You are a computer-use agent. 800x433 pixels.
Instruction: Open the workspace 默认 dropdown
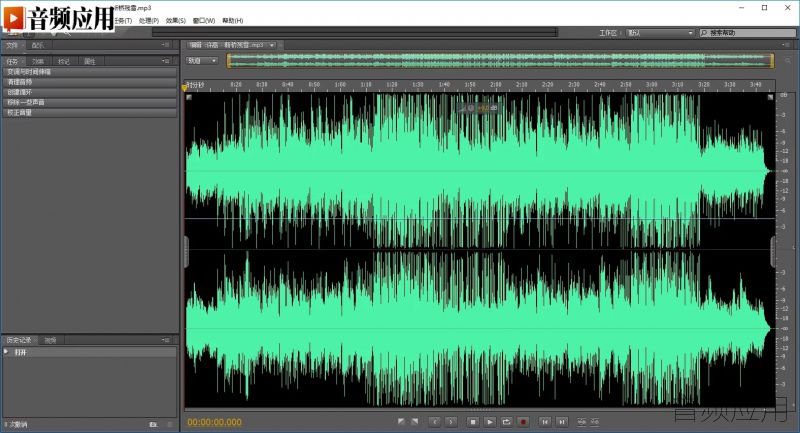point(660,33)
